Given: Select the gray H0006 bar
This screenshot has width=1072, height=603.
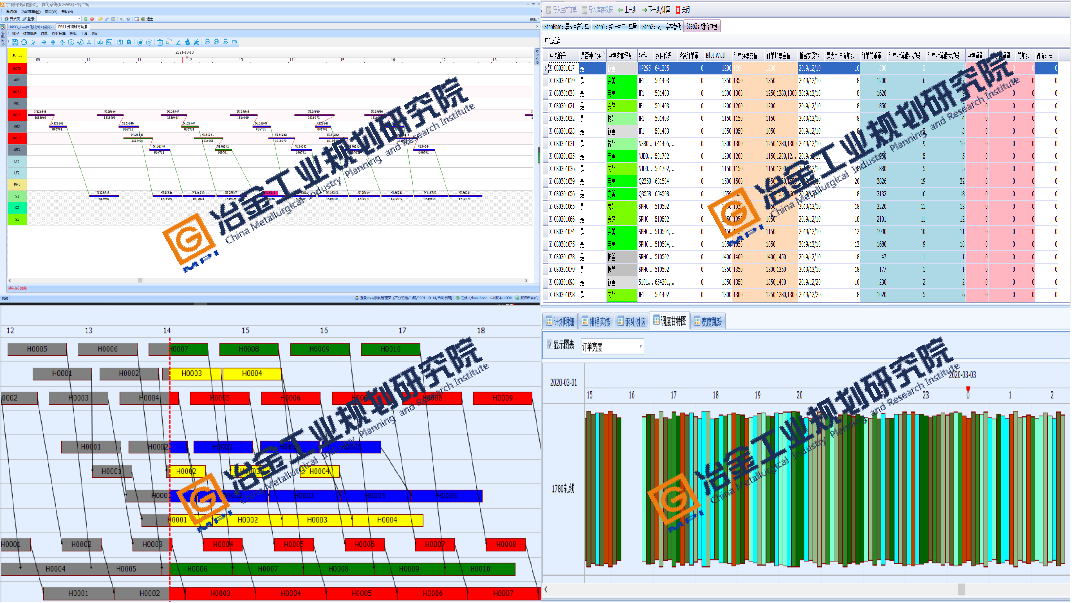Looking at the screenshot, I should [107, 349].
